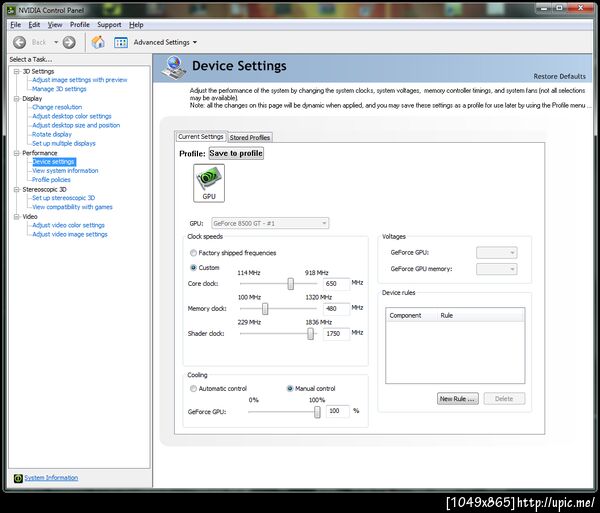600x513 pixels.
Task: Click the Advanced Settings view icon
Action: [121, 42]
